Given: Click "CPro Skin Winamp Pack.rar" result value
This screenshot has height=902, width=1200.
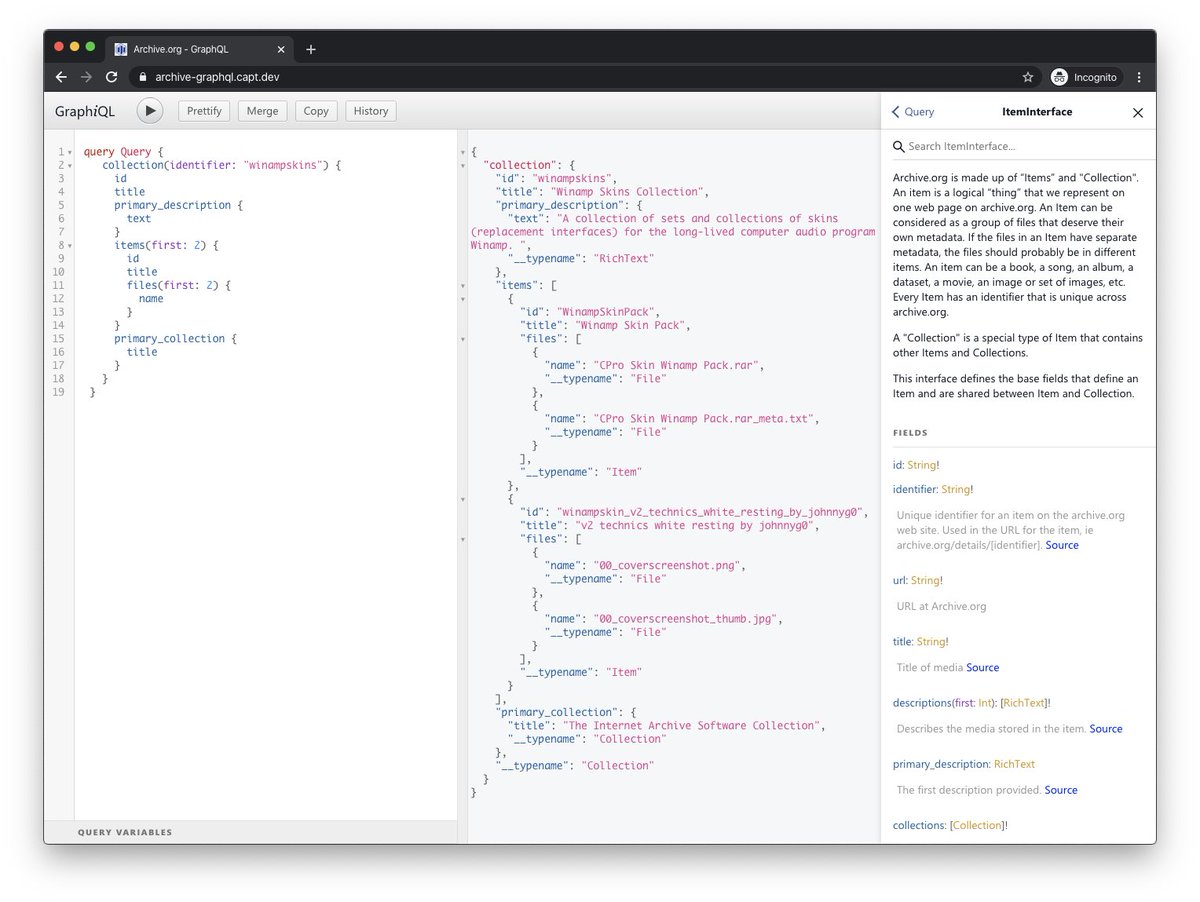Looking at the screenshot, I should (678, 365).
